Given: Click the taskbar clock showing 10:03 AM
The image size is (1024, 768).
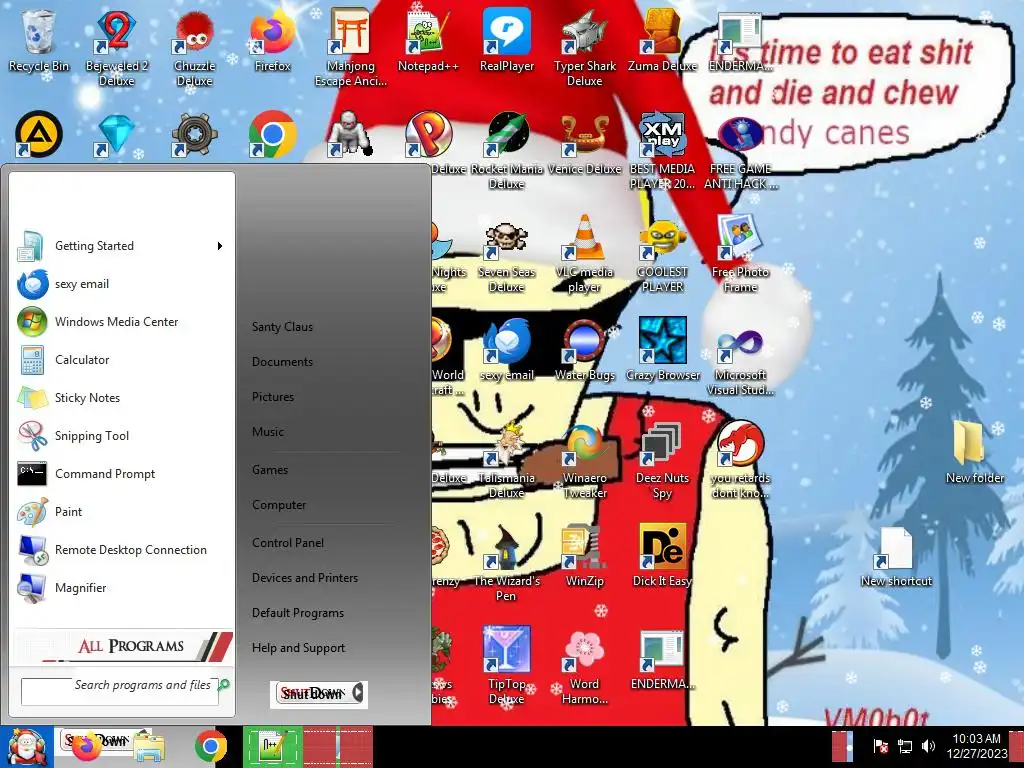Looking at the screenshot, I should click(977, 746).
